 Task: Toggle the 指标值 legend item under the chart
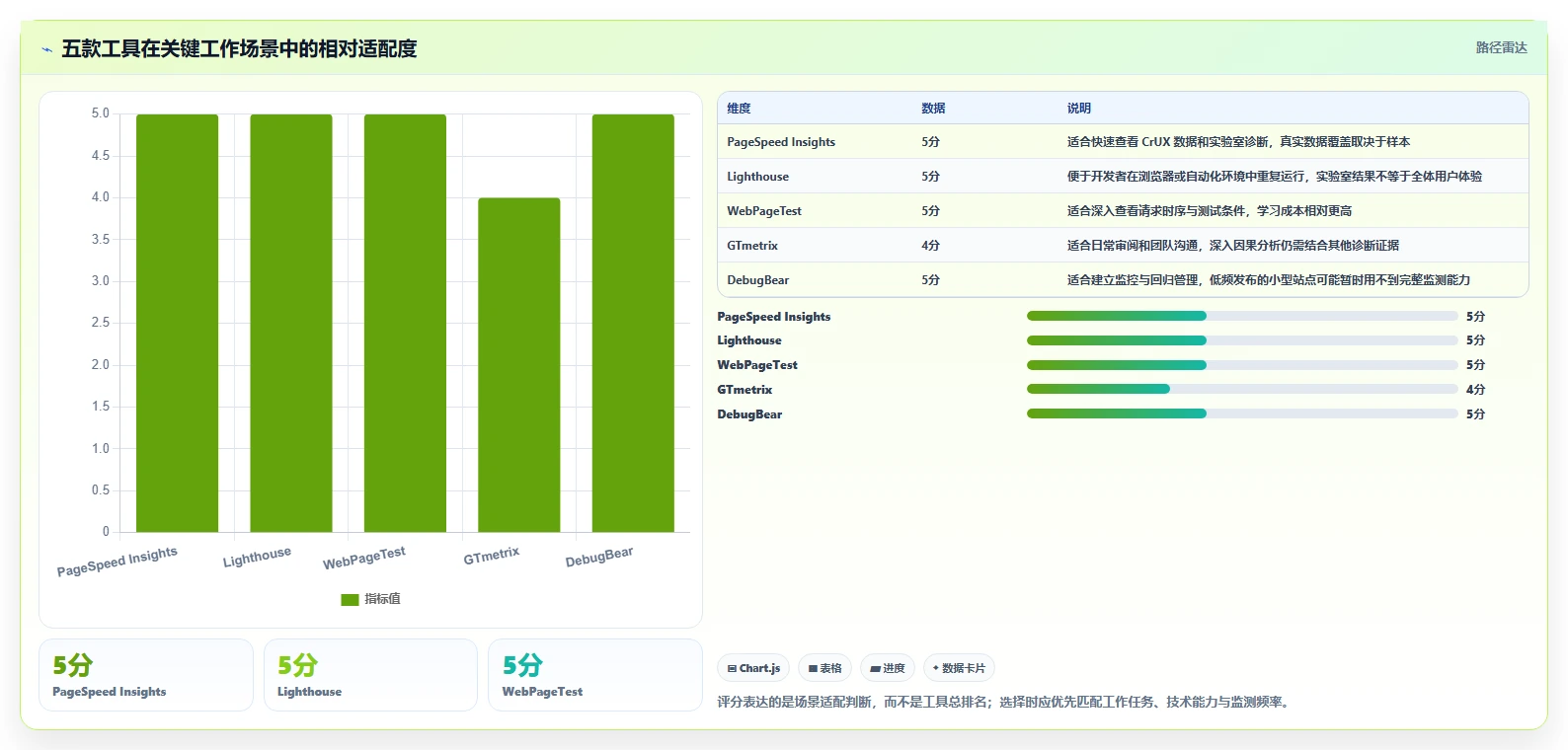[x=370, y=599]
